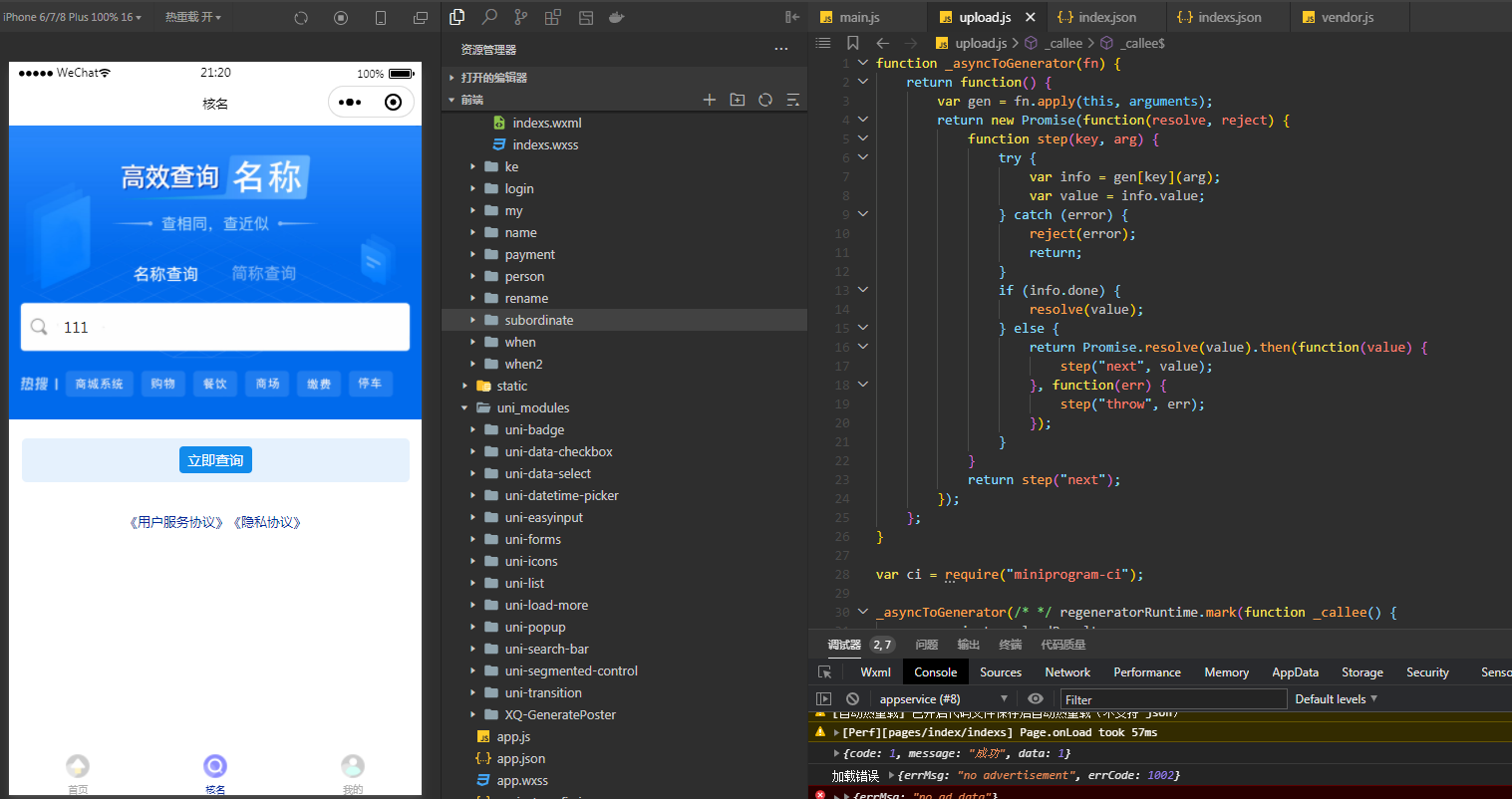Click the new file icon in explorer
1512x799 pixels.
pyautogui.click(x=710, y=100)
